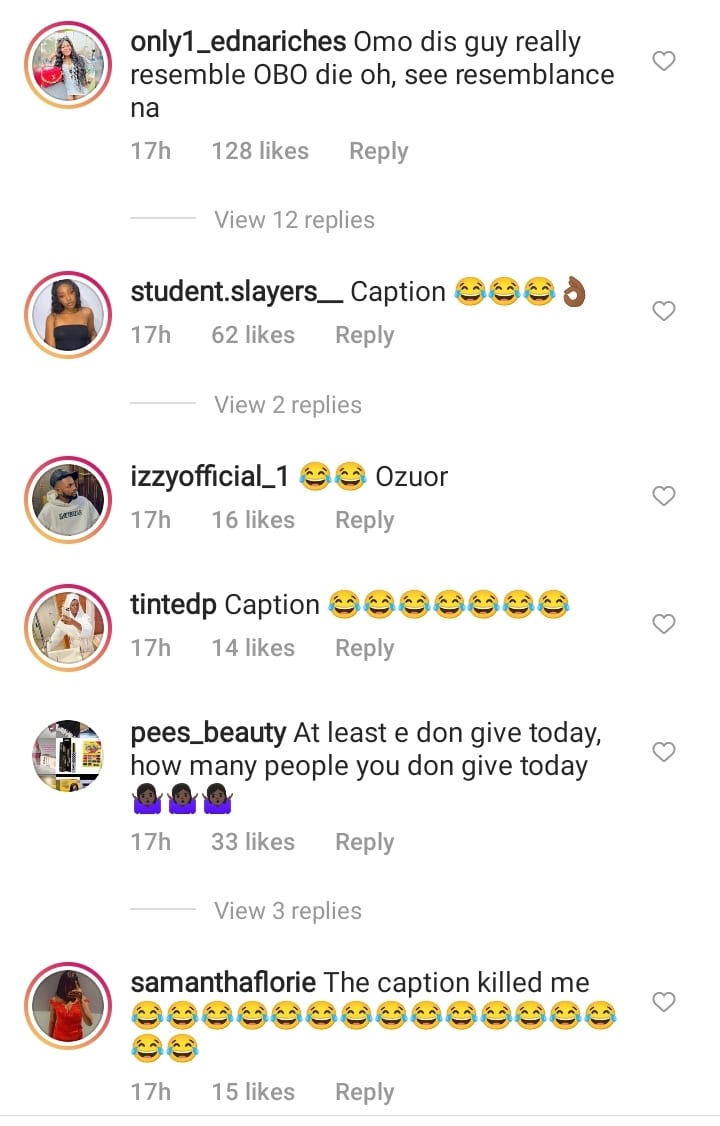Open tintedp username profile link
This screenshot has height=1126, width=720.
click(x=173, y=605)
